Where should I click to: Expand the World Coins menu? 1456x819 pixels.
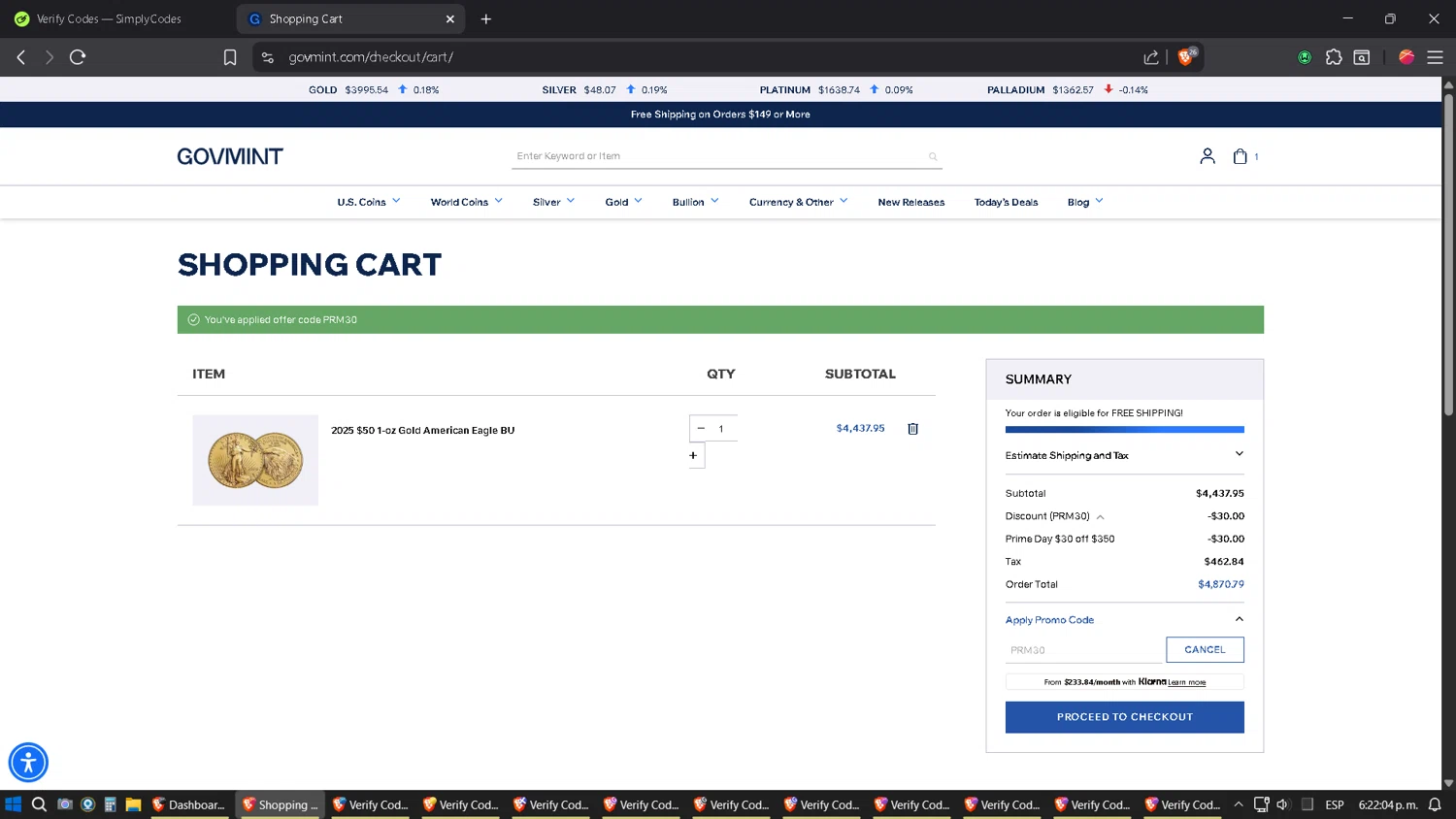(x=467, y=202)
